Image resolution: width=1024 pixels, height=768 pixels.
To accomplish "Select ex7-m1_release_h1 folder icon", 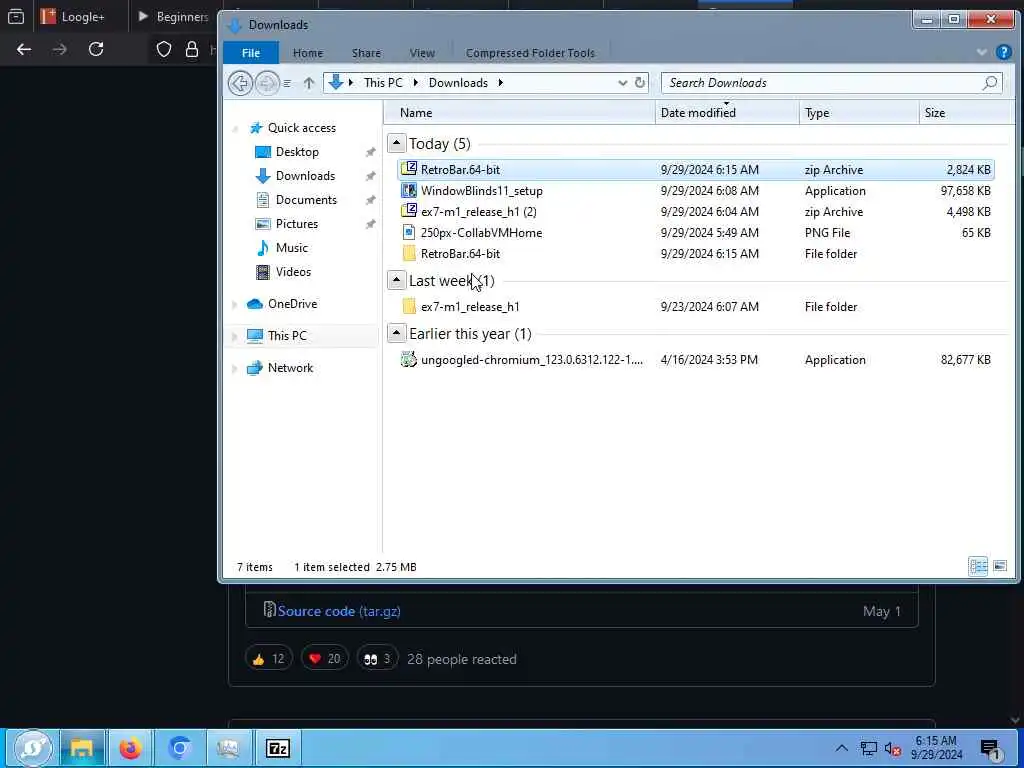I will 409,306.
